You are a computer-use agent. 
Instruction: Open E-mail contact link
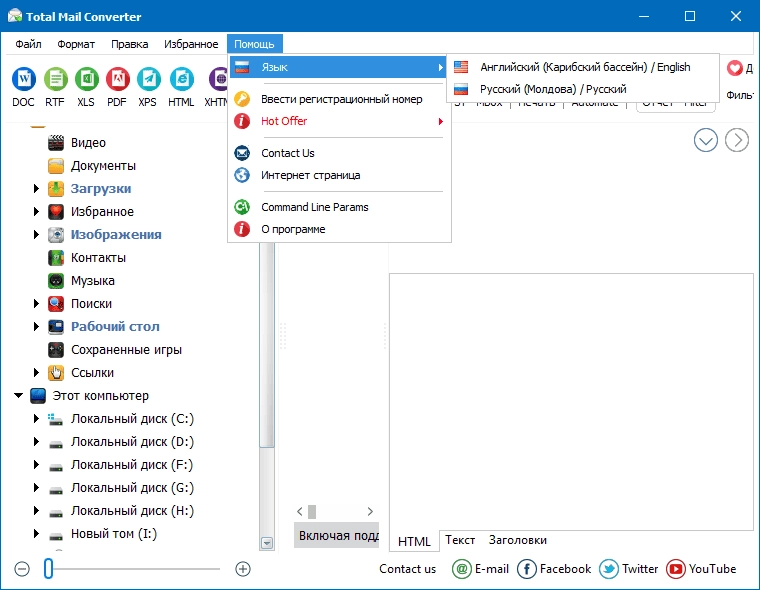coord(480,569)
